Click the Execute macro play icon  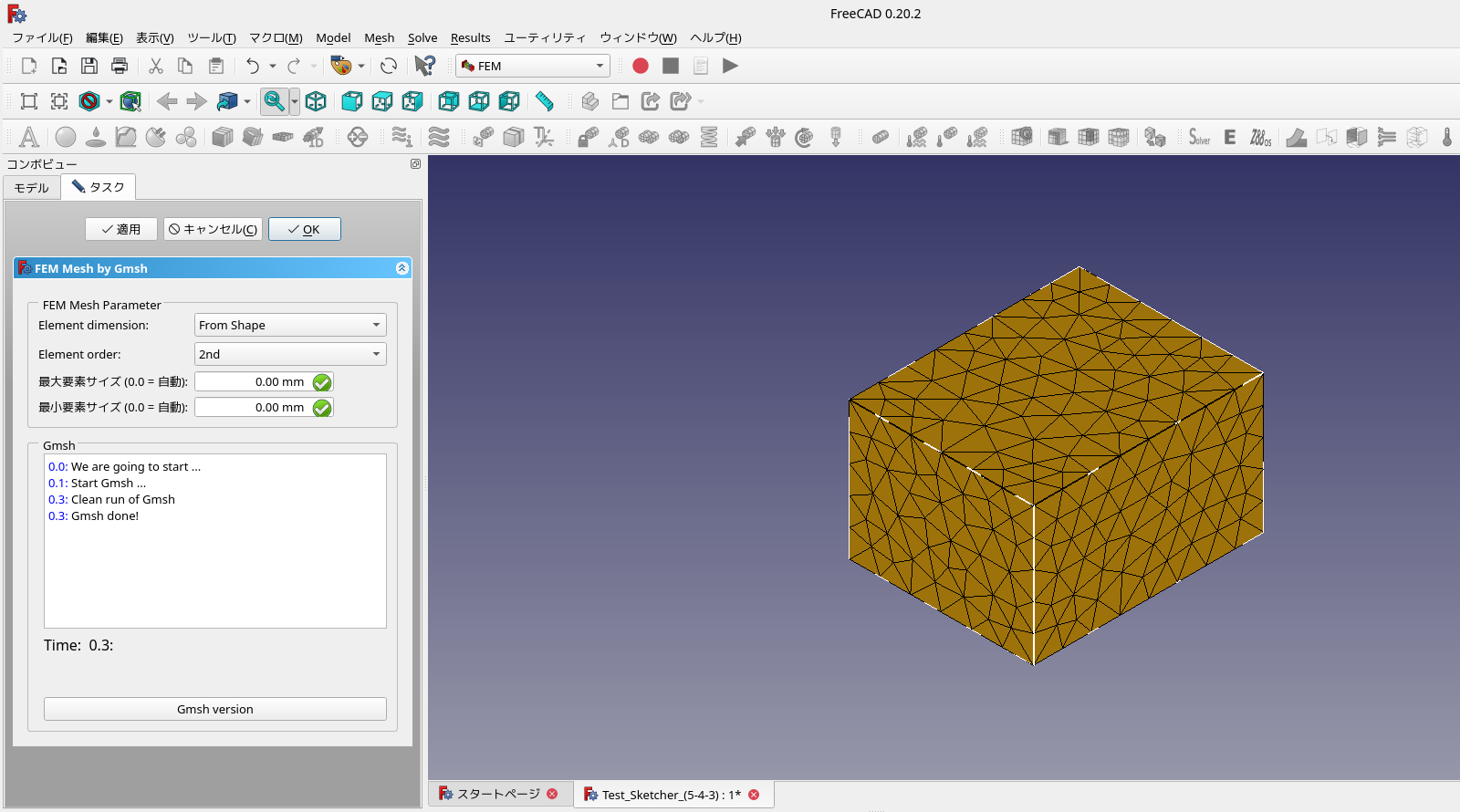(x=730, y=66)
